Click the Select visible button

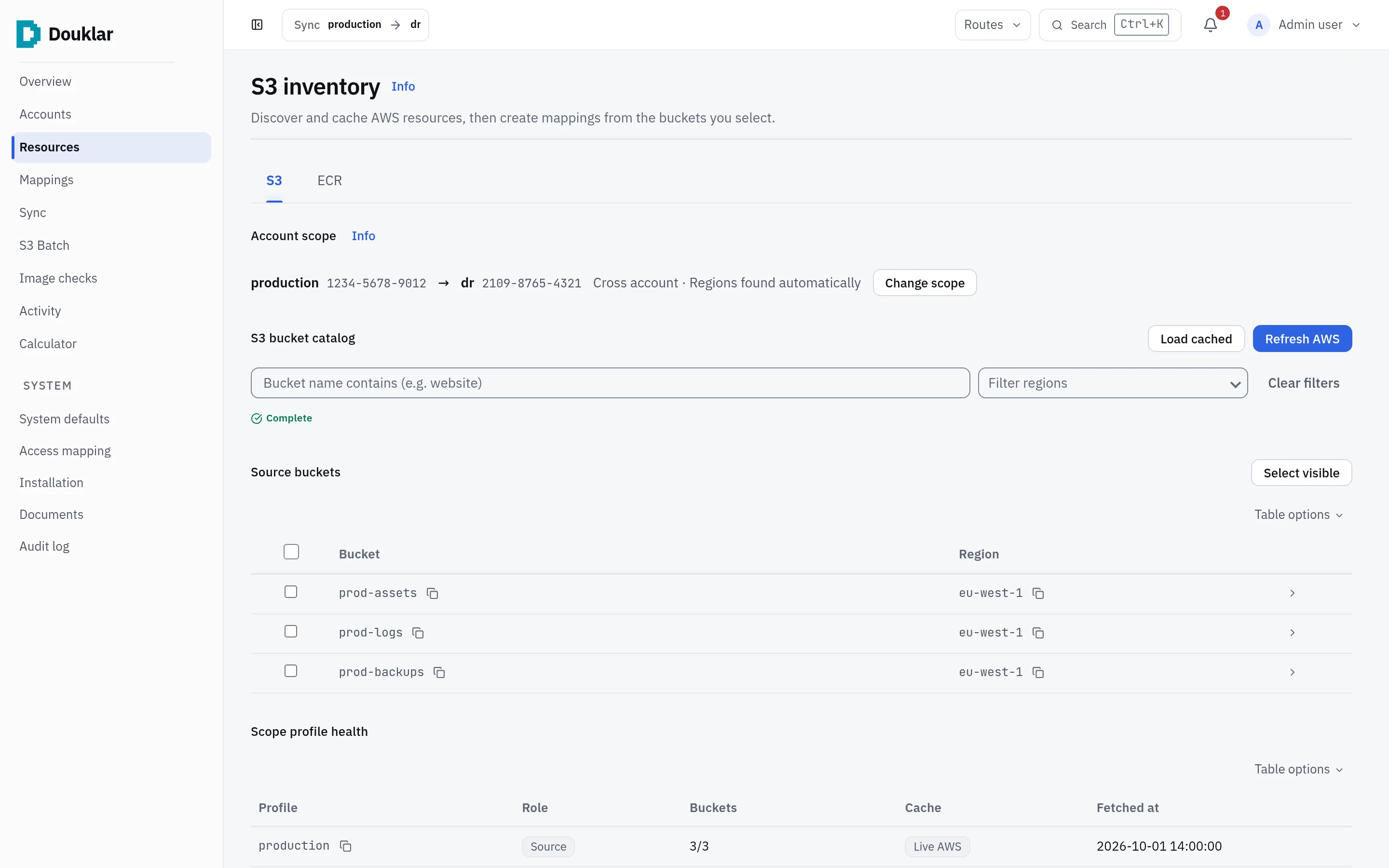click(x=1301, y=473)
